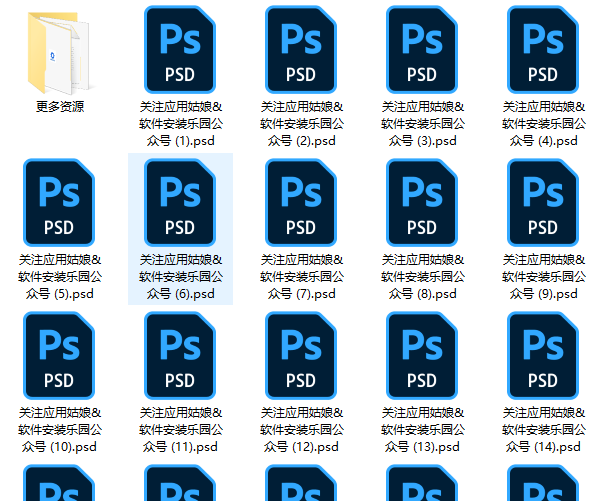The height and width of the screenshot is (501, 600).
Task: Select the PSD icon for 众号 (1).psd
Action: pos(180,49)
